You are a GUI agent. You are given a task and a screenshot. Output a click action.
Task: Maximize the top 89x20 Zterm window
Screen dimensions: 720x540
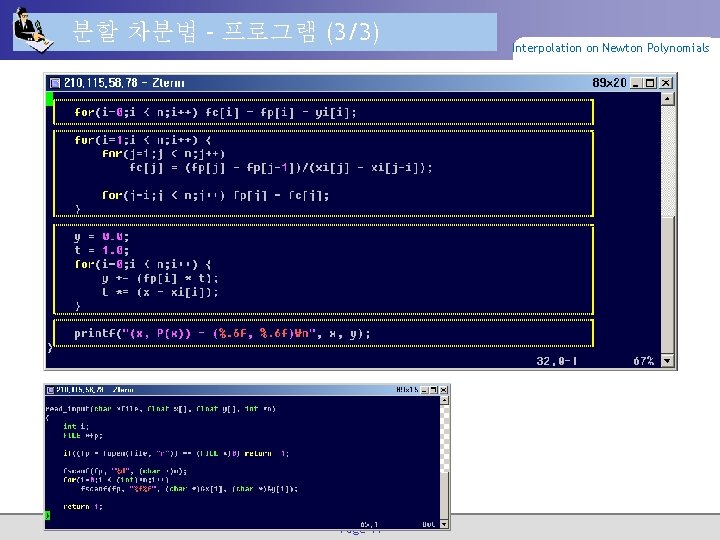650,83
